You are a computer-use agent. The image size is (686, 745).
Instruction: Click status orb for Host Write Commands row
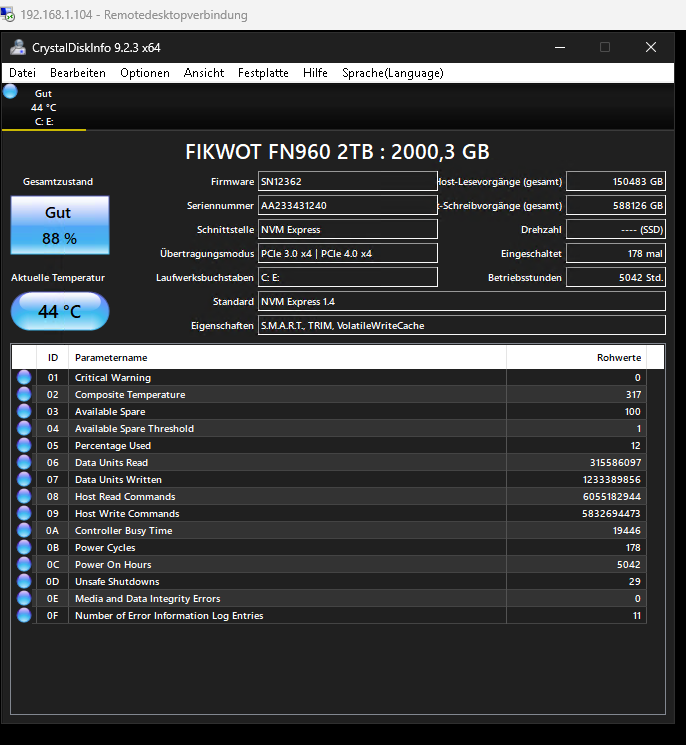coord(24,514)
